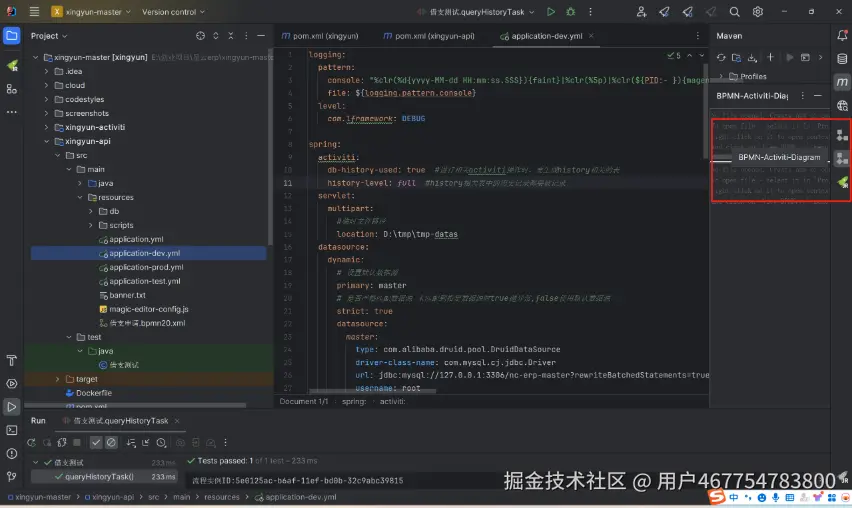The width and height of the screenshot is (852, 508).
Task: Download Maven sources and documentation
Action: tap(752, 58)
